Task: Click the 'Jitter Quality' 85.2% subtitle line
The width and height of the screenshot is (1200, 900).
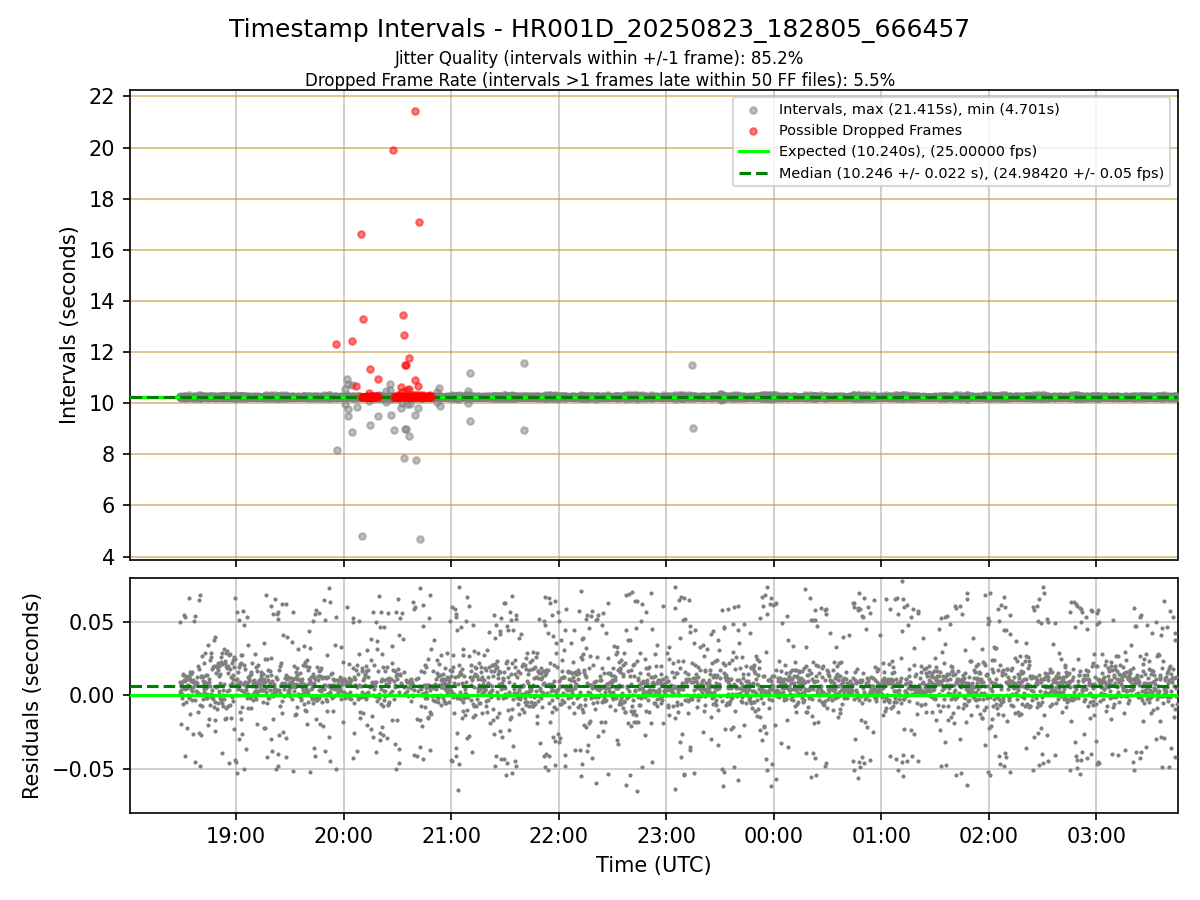Action: pos(599,58)
